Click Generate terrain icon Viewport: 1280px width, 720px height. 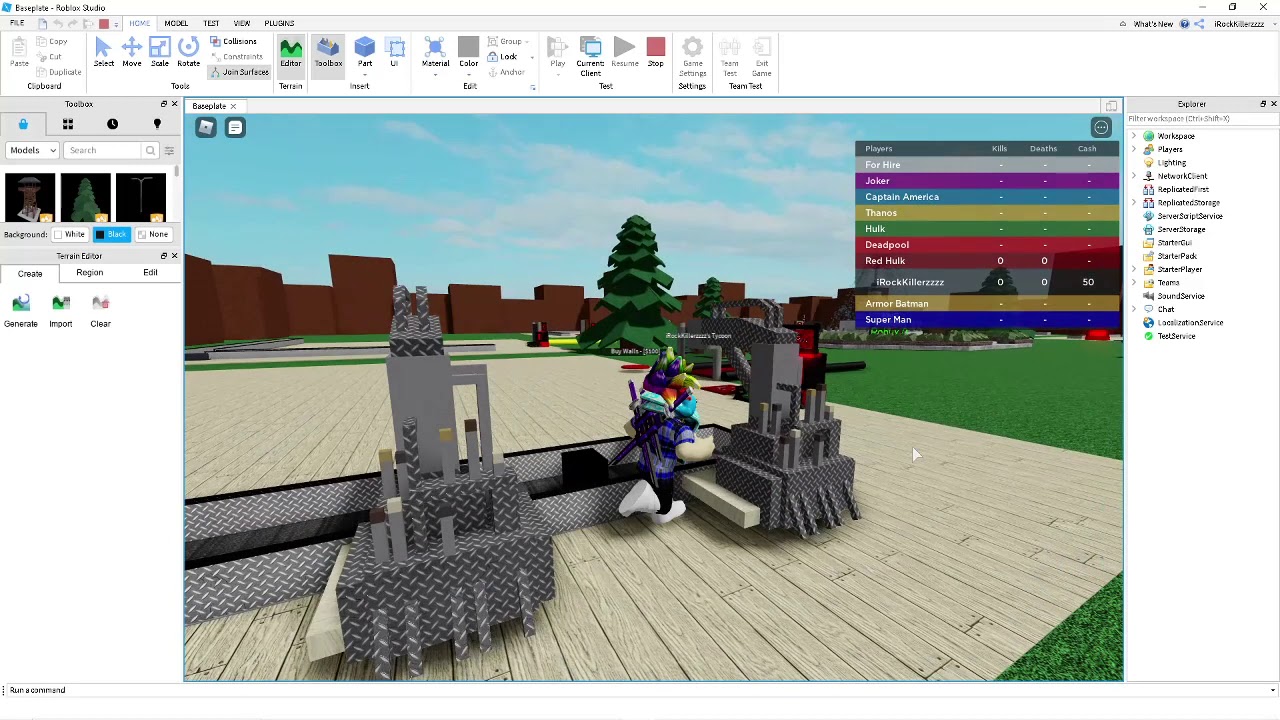coord(21,311)
